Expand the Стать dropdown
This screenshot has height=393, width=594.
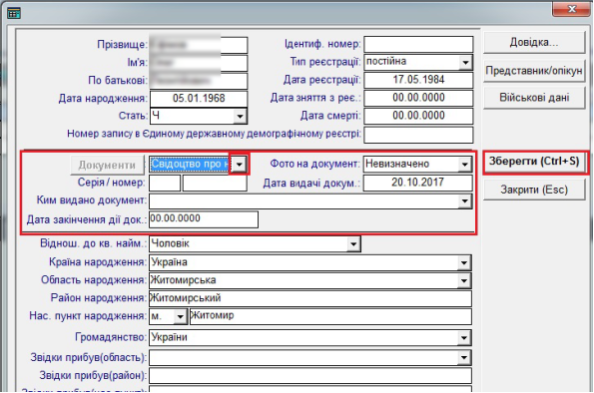coord(240,116)
